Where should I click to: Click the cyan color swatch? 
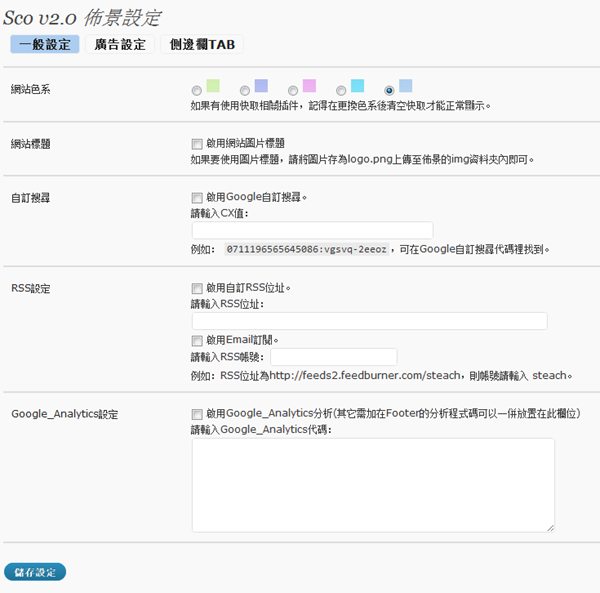click(357, 85)
